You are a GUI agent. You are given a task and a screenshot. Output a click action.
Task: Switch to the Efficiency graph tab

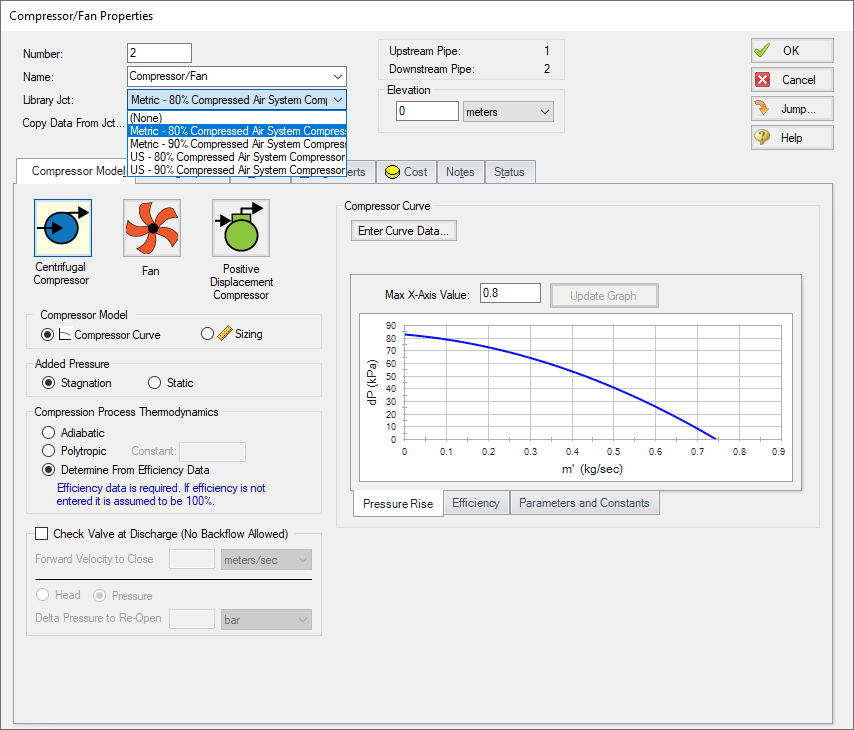pyautogui.click(x=475, y=503)
